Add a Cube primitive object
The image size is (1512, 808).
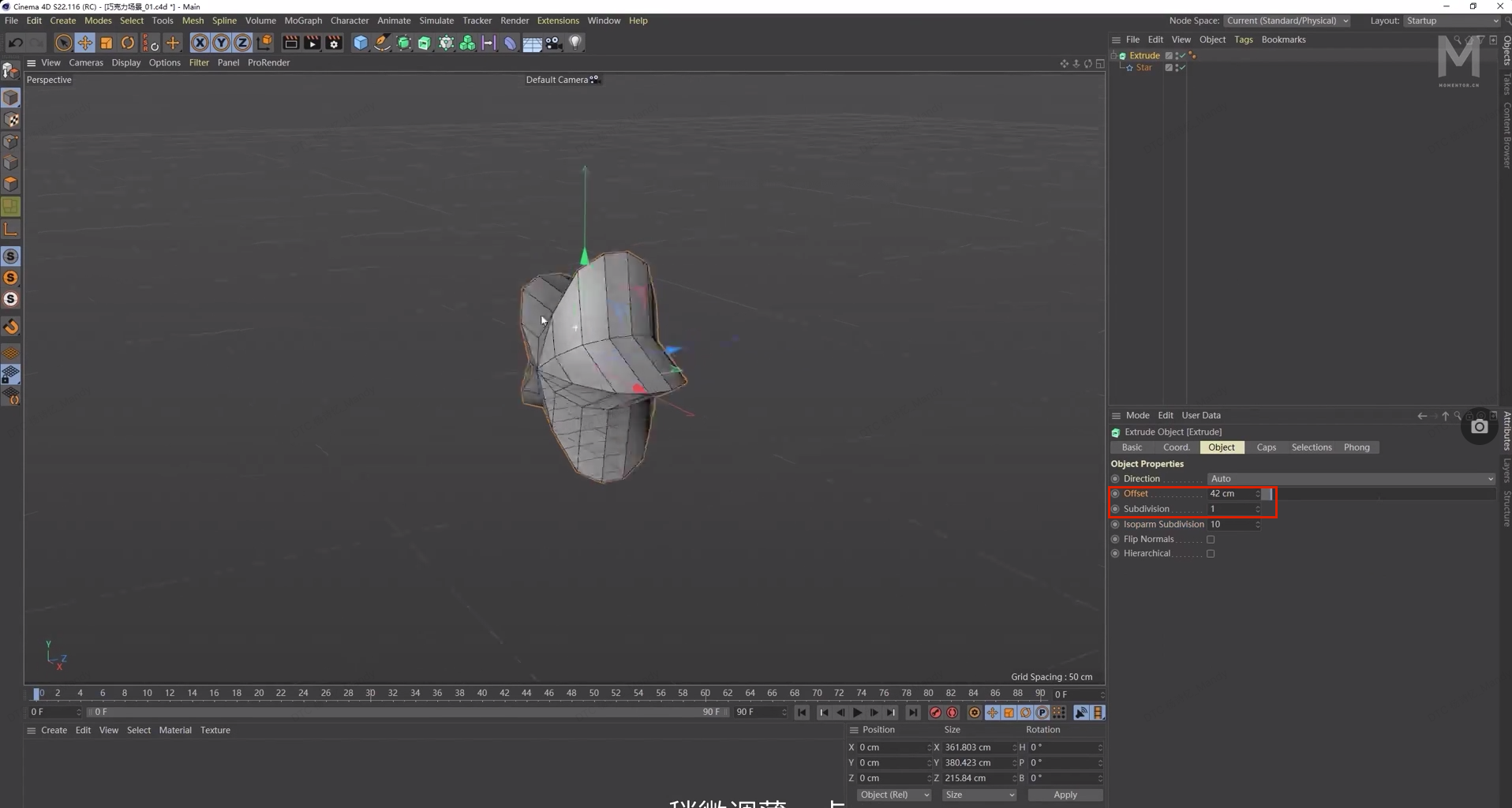[361, 43]
